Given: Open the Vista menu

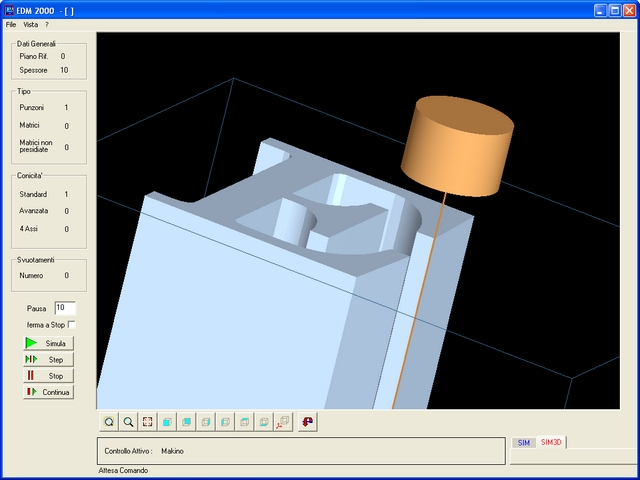Looking at the screenshot, I should pyautogui.click(x=31, y=24).
